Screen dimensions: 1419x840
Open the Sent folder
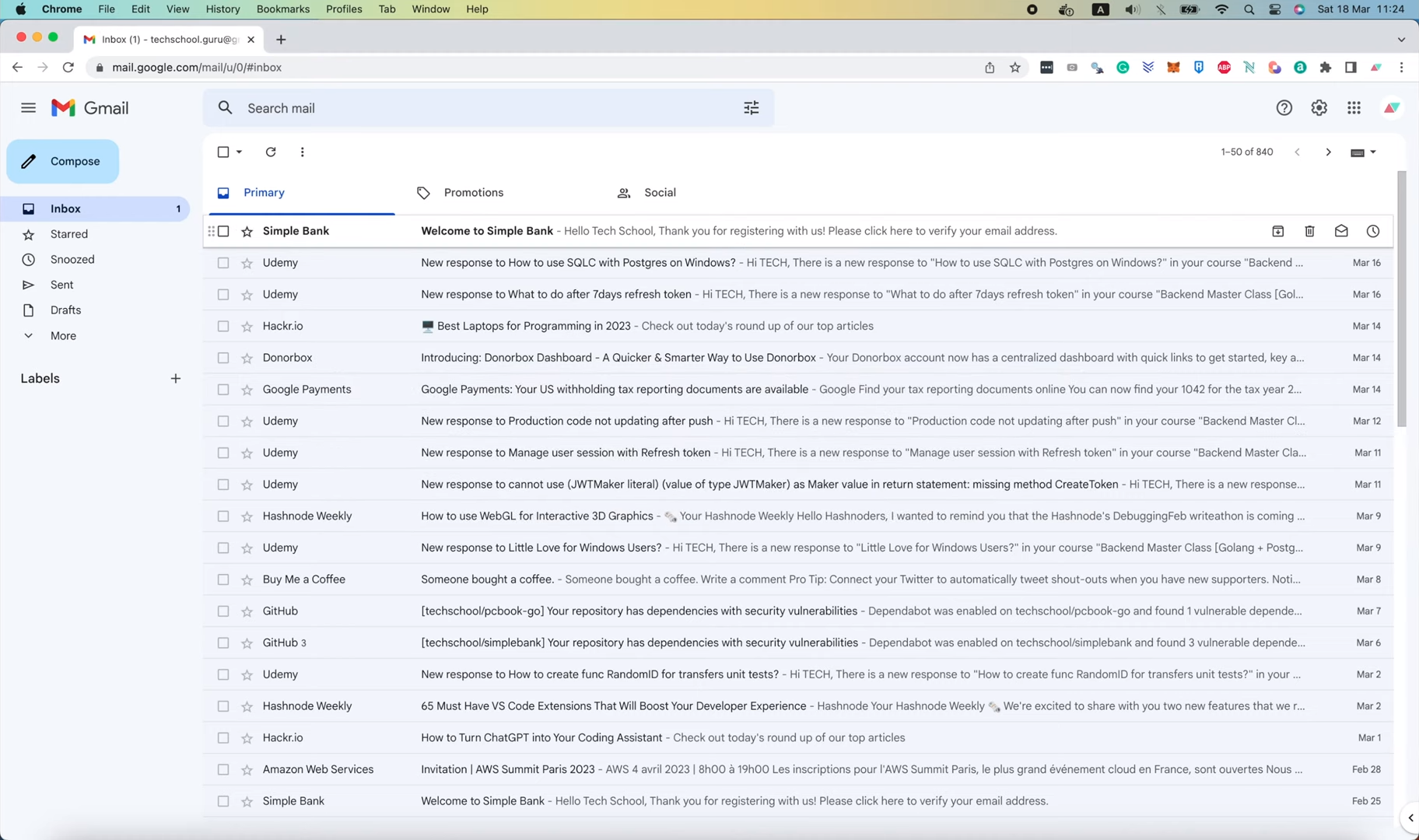pyautogui.click(x=61, y=285)
